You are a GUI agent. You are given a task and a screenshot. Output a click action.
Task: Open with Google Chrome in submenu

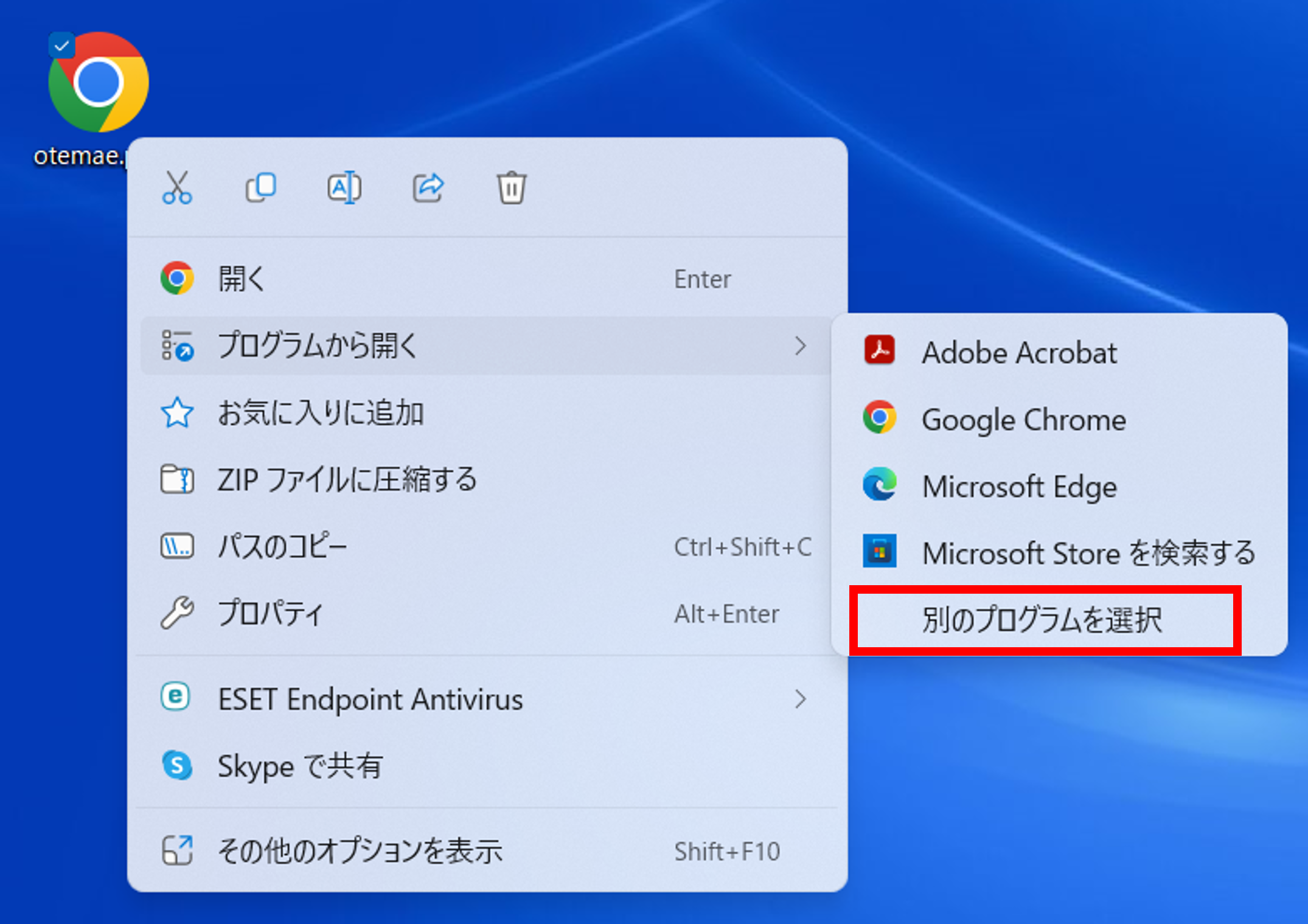click(x=1059, y=420)
